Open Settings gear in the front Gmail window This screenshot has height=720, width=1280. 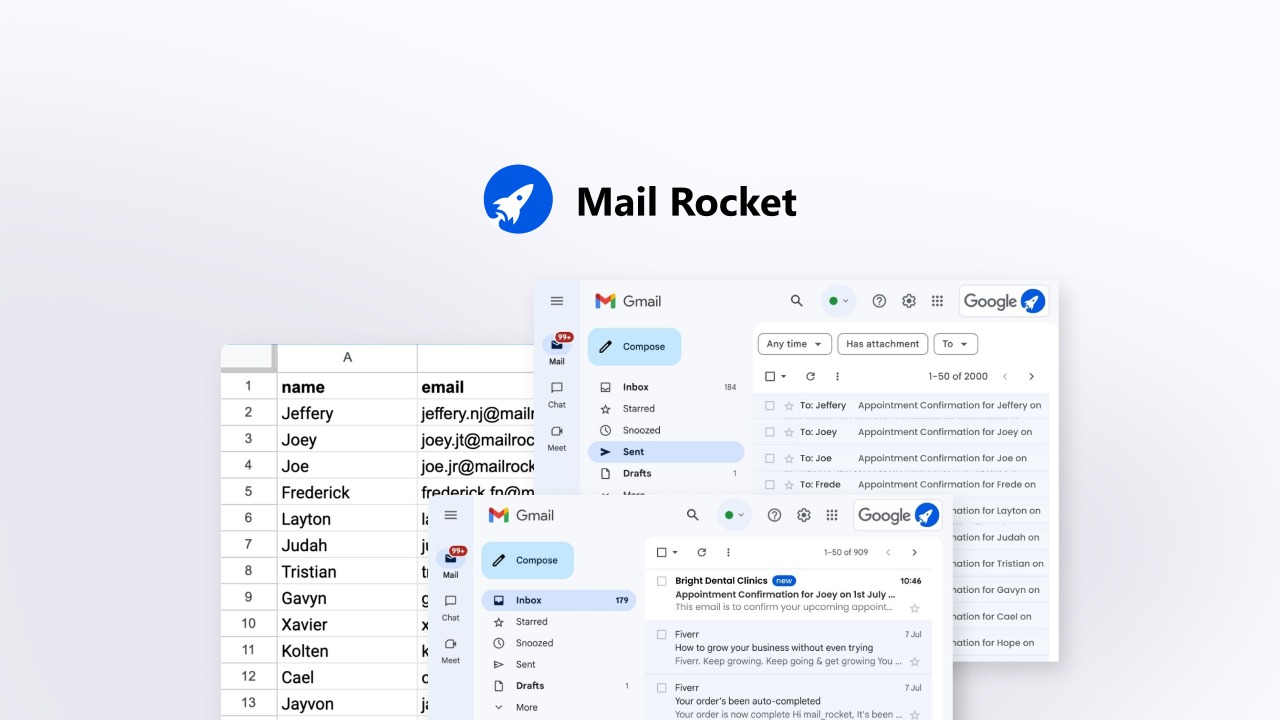pos(804,515)
